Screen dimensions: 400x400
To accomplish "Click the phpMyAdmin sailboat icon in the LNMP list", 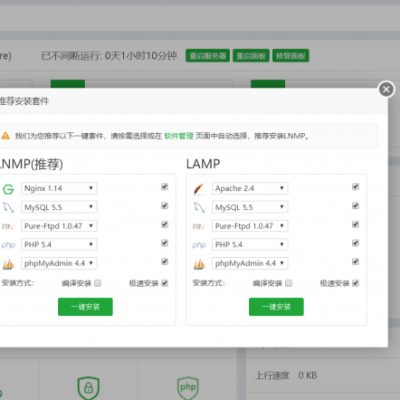I will (x=8, y=264).
